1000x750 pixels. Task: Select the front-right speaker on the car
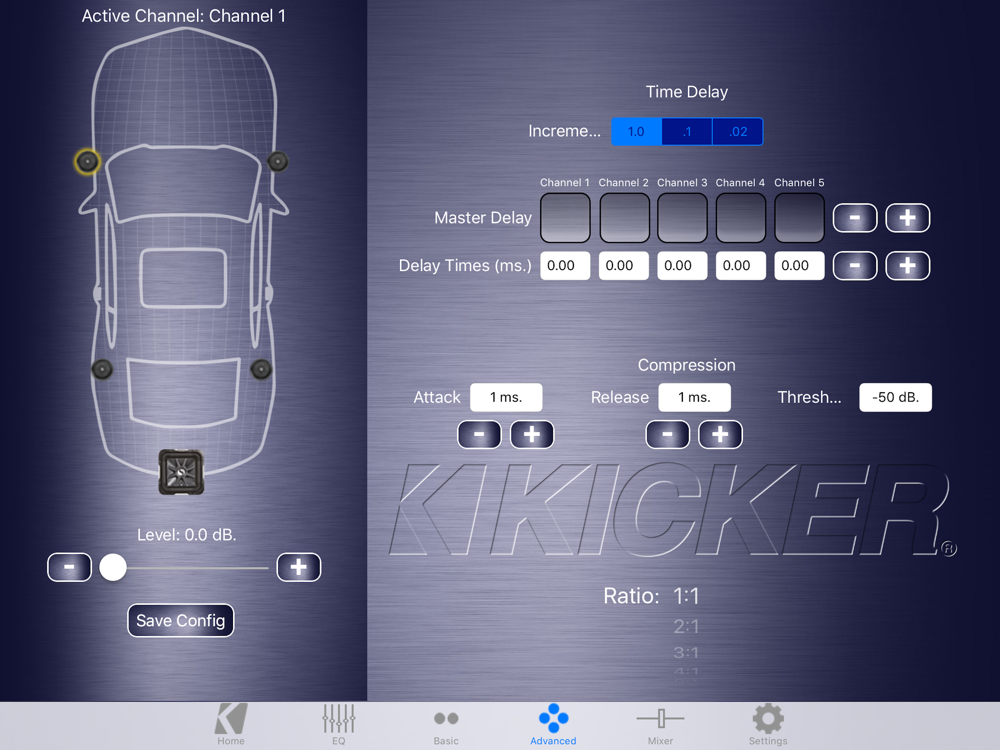(x=277, y=161)
